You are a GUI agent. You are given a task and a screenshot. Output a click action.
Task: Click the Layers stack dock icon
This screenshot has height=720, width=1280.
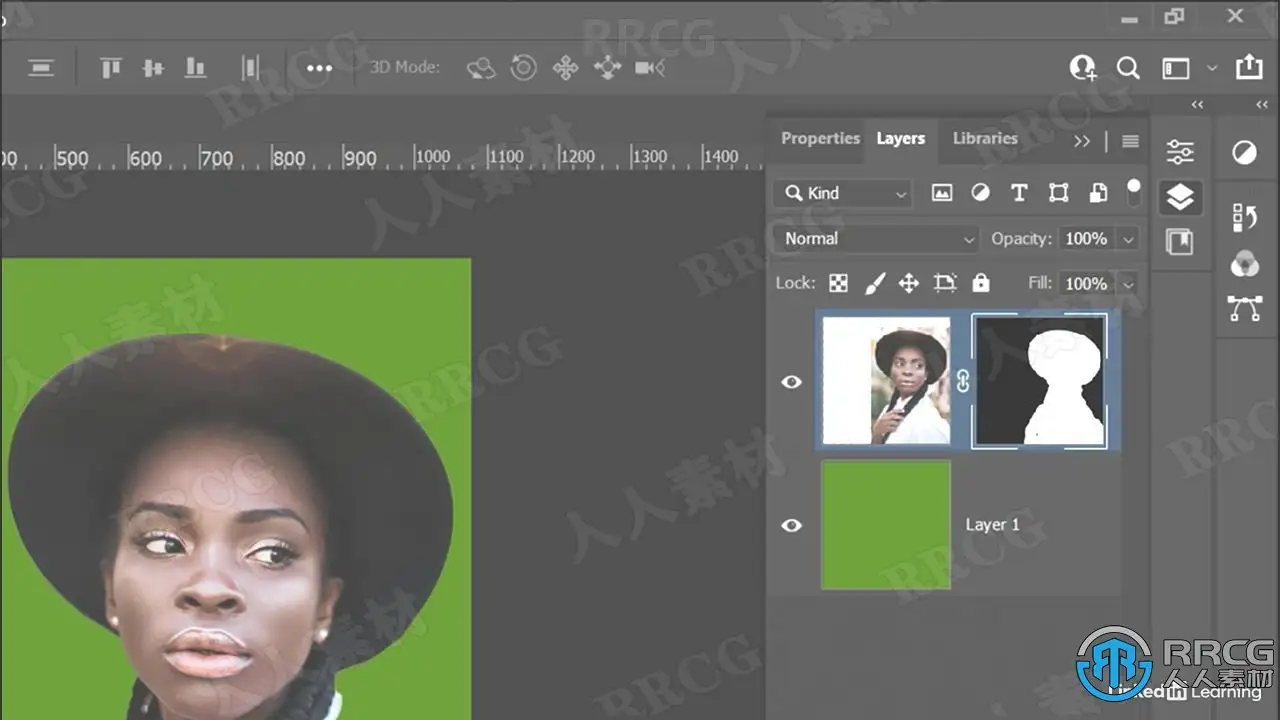1180,197
